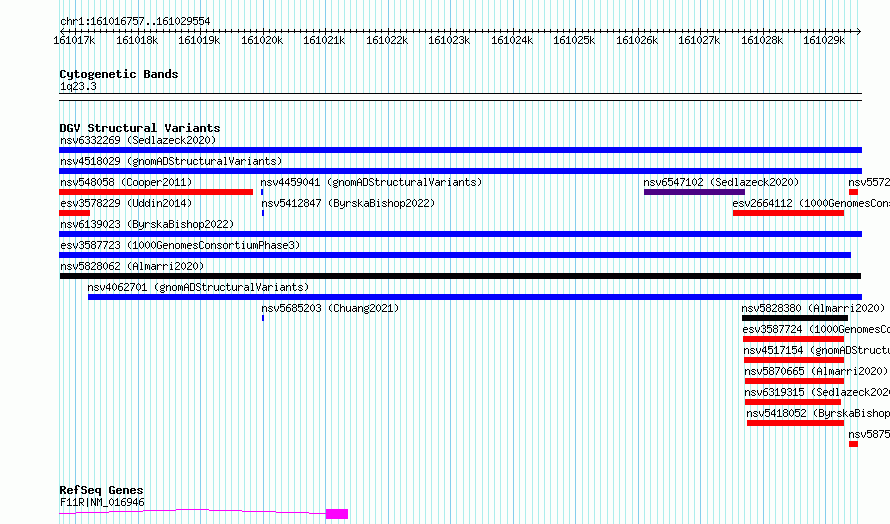Select the 1q23.3 band label
The height and width of the screenshot is (524, 890).
click(78, 86)
